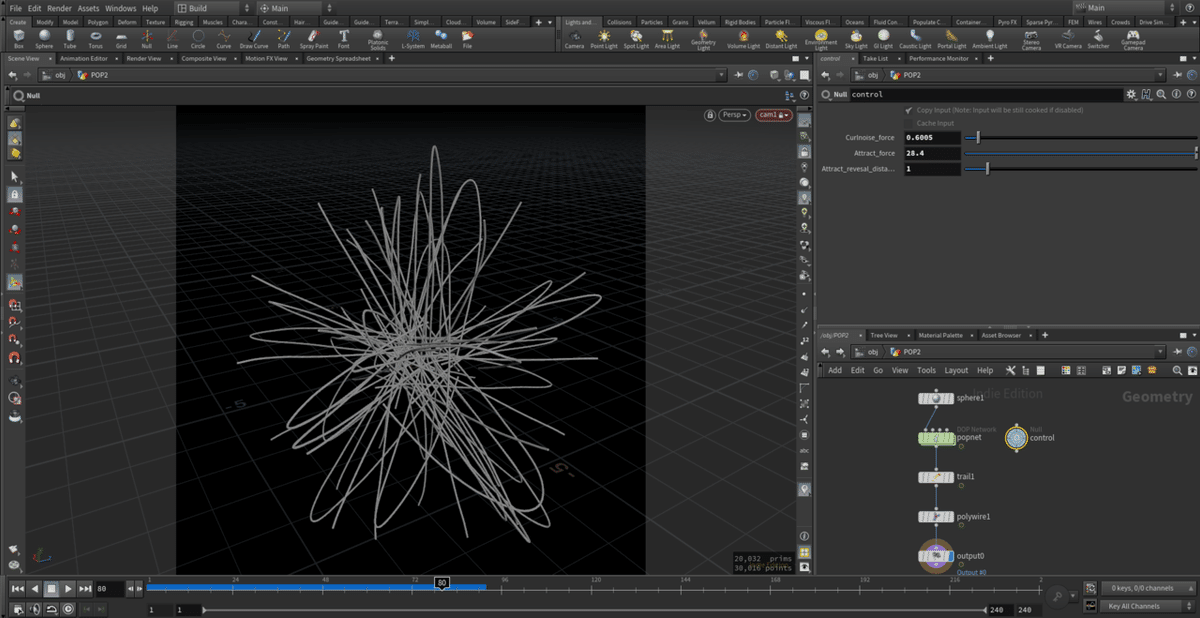Select the trail1 node in network
The width and height of the screenshot is (1200, 618).
(x=935, y=477)
